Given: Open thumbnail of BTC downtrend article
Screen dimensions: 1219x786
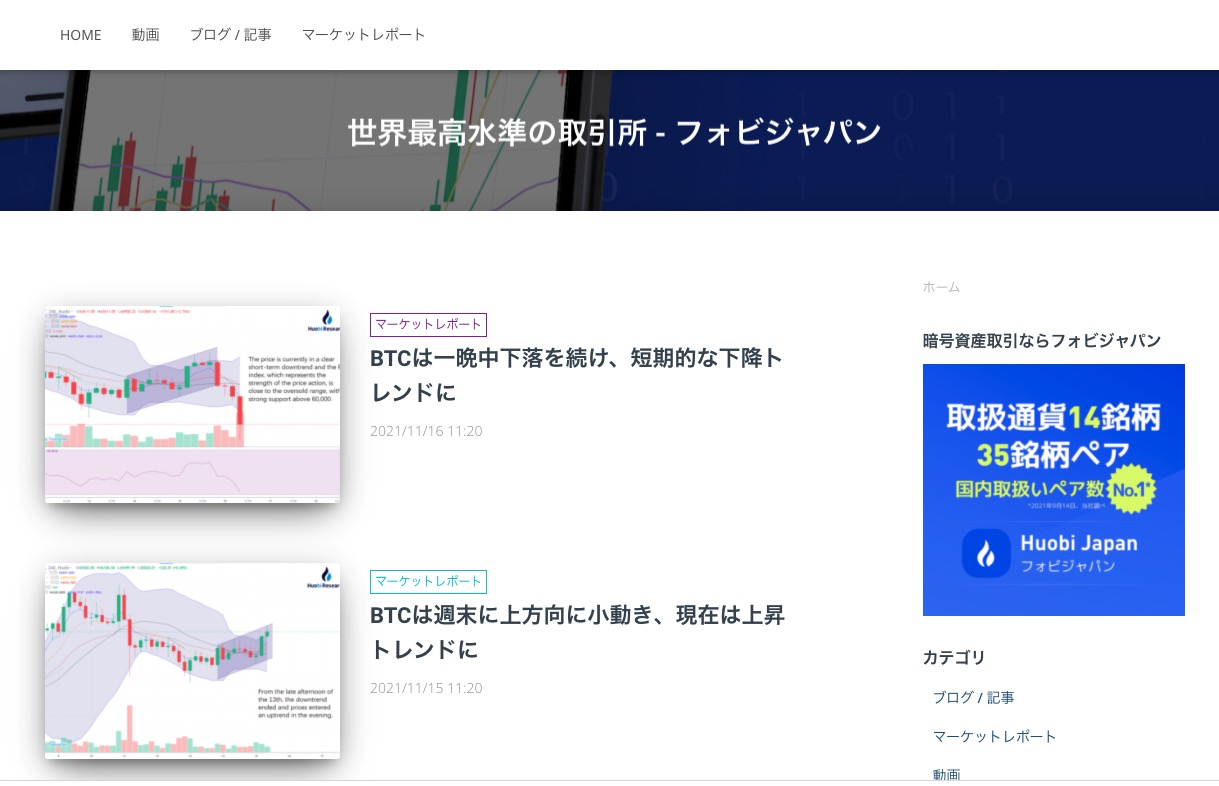Looking at the screenshot, I should (x=192, y=404).
